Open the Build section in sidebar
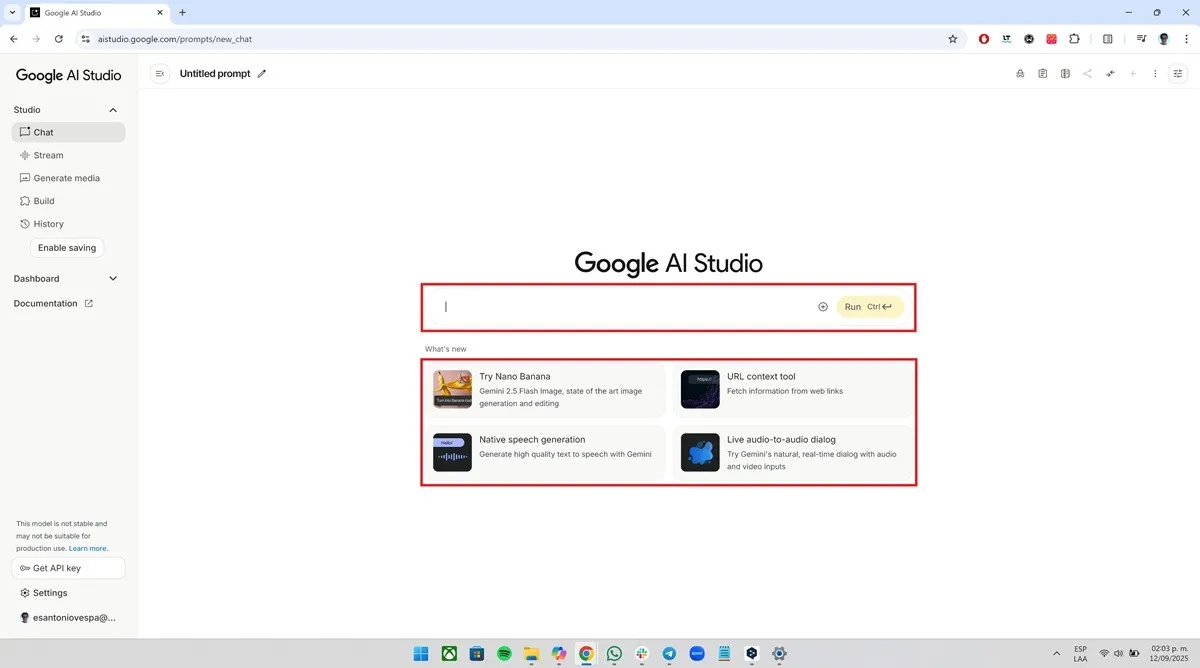 [x=43, y=200]
